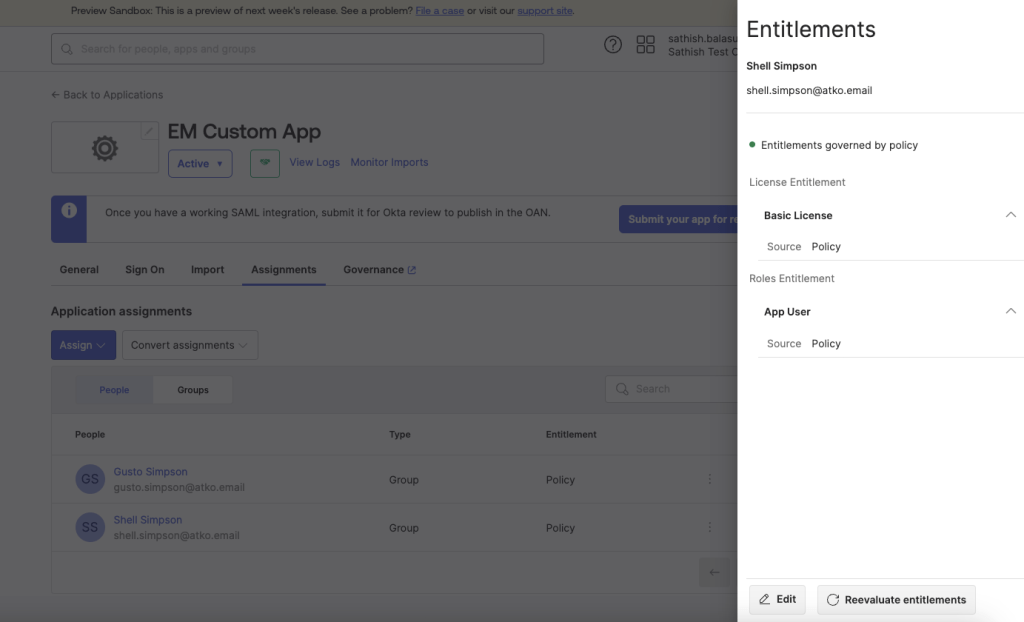
Task: Select the Assignments tab
Action: pyautogui.click(x=283, y=269)
